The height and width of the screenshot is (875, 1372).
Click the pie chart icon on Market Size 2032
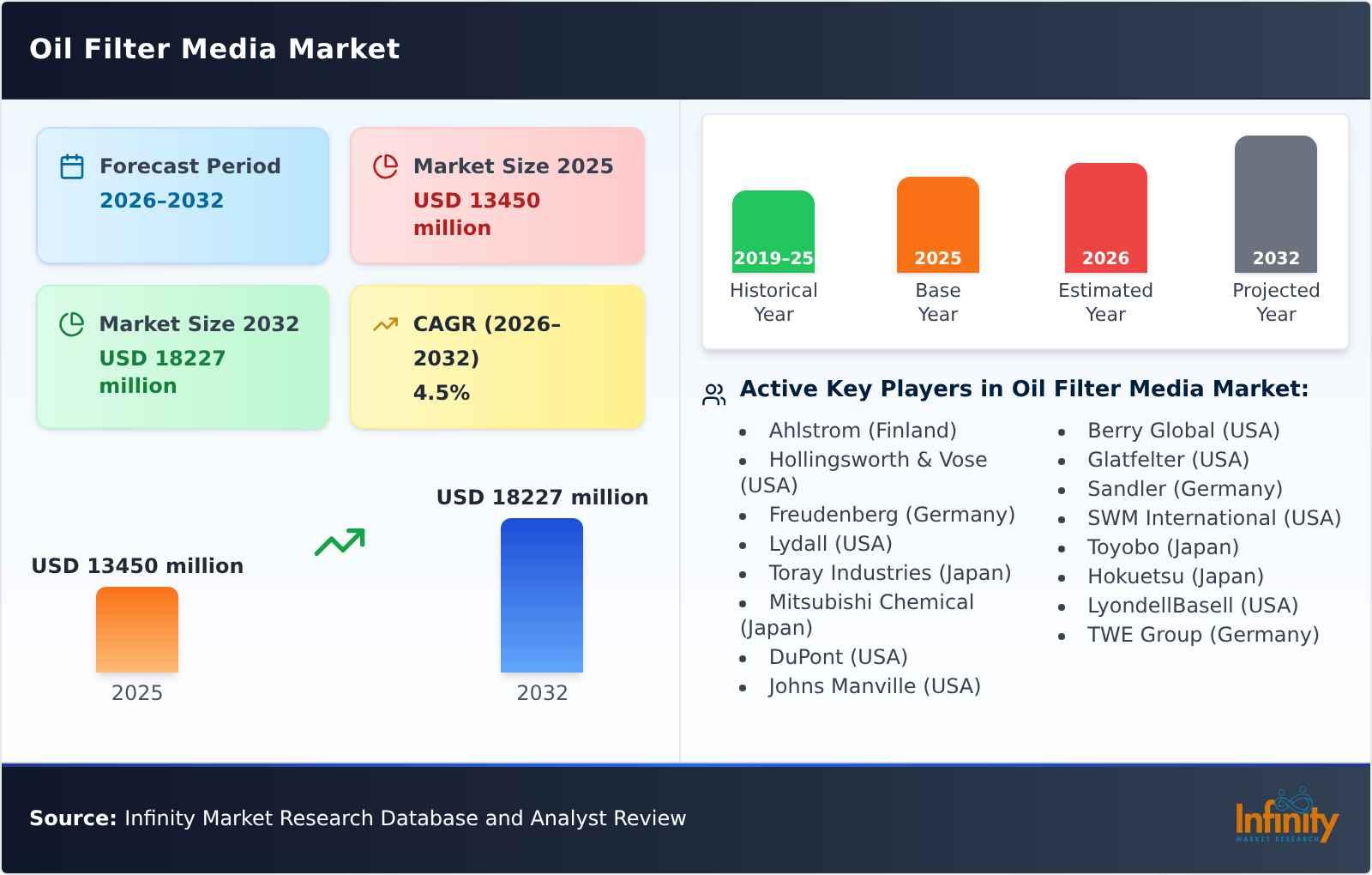tap(72, 323)
